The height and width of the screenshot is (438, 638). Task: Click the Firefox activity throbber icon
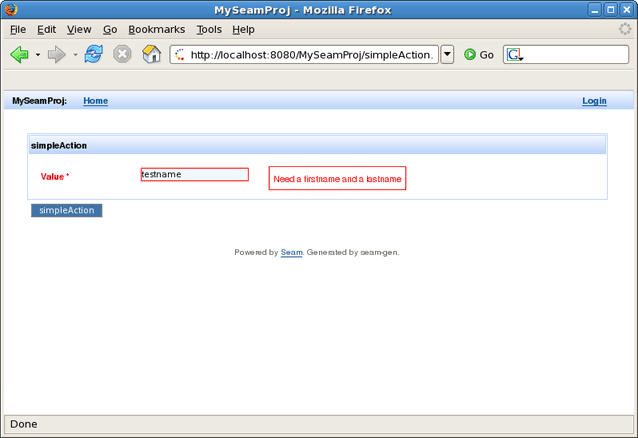pos(625,29)
